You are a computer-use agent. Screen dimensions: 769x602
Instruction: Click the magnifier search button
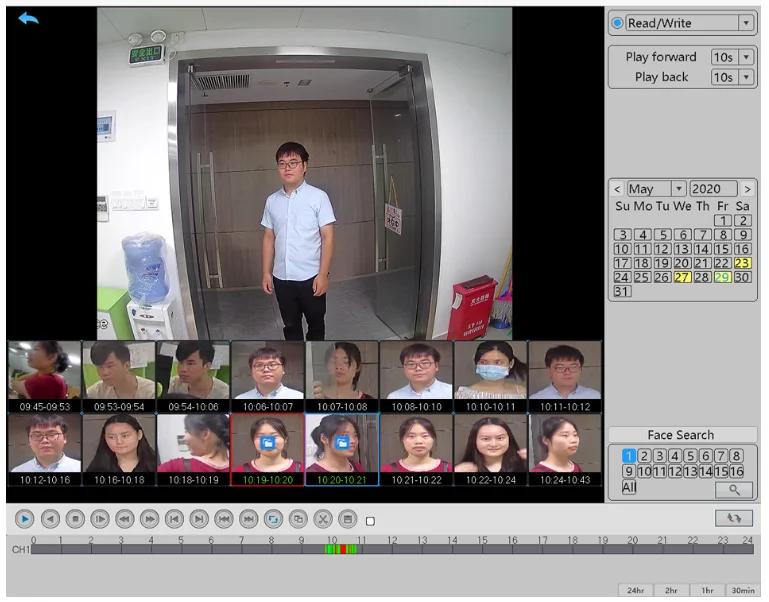point(734,489)
